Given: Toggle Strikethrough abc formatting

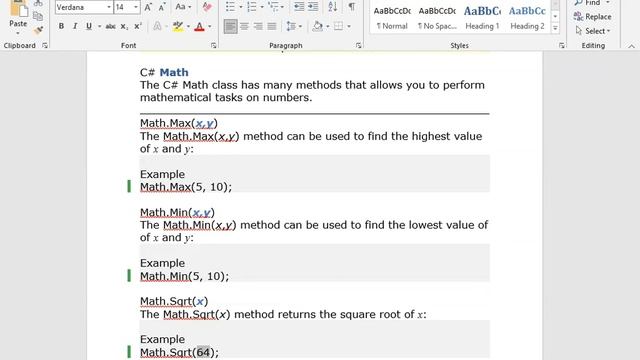Looking at the screenshot, I should [x=110, y=26].
